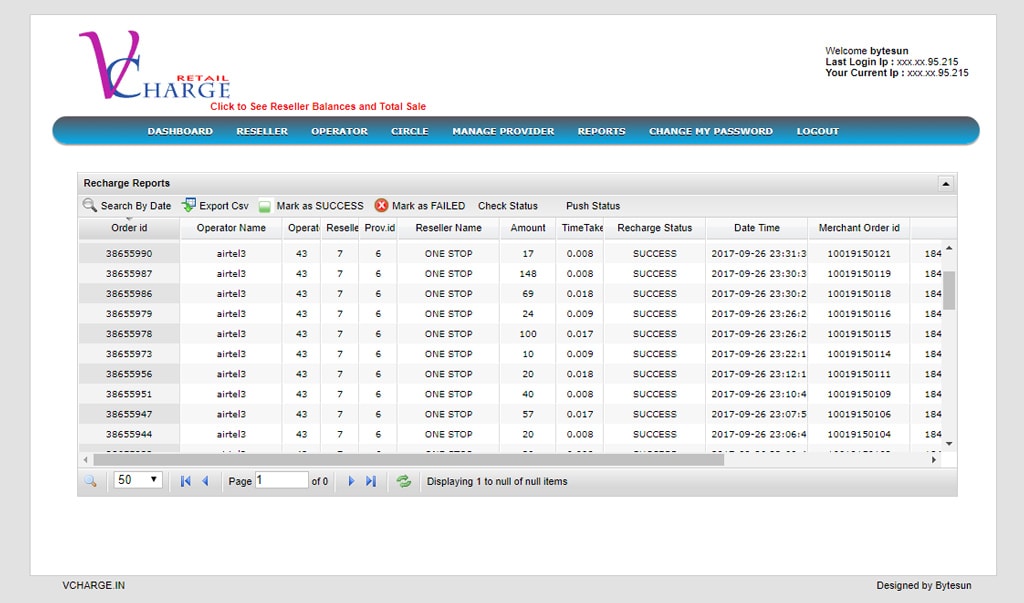The image size is (1024, 603).
Task: Sort by Amount column header
Action: (x=528, y=228)
